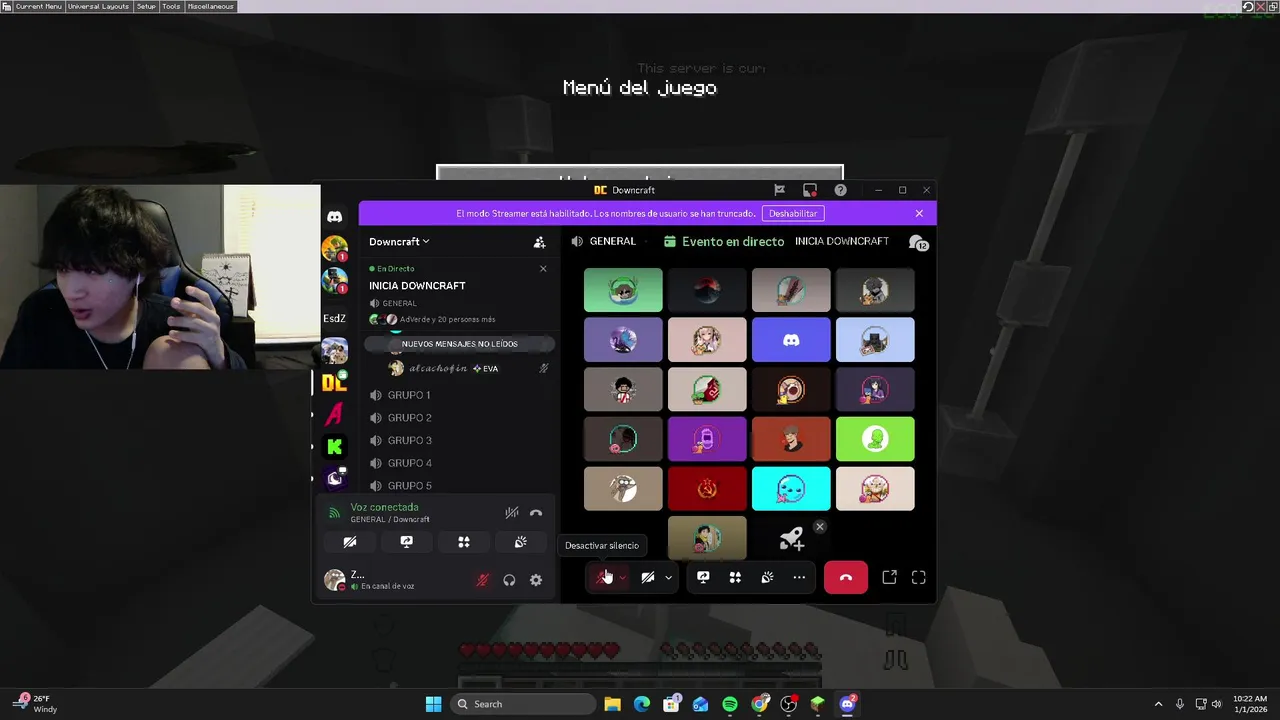The width and height of the screenshot is (1280, 720).
Task: Start an activity from call controls bar
Action: point(735,577)
